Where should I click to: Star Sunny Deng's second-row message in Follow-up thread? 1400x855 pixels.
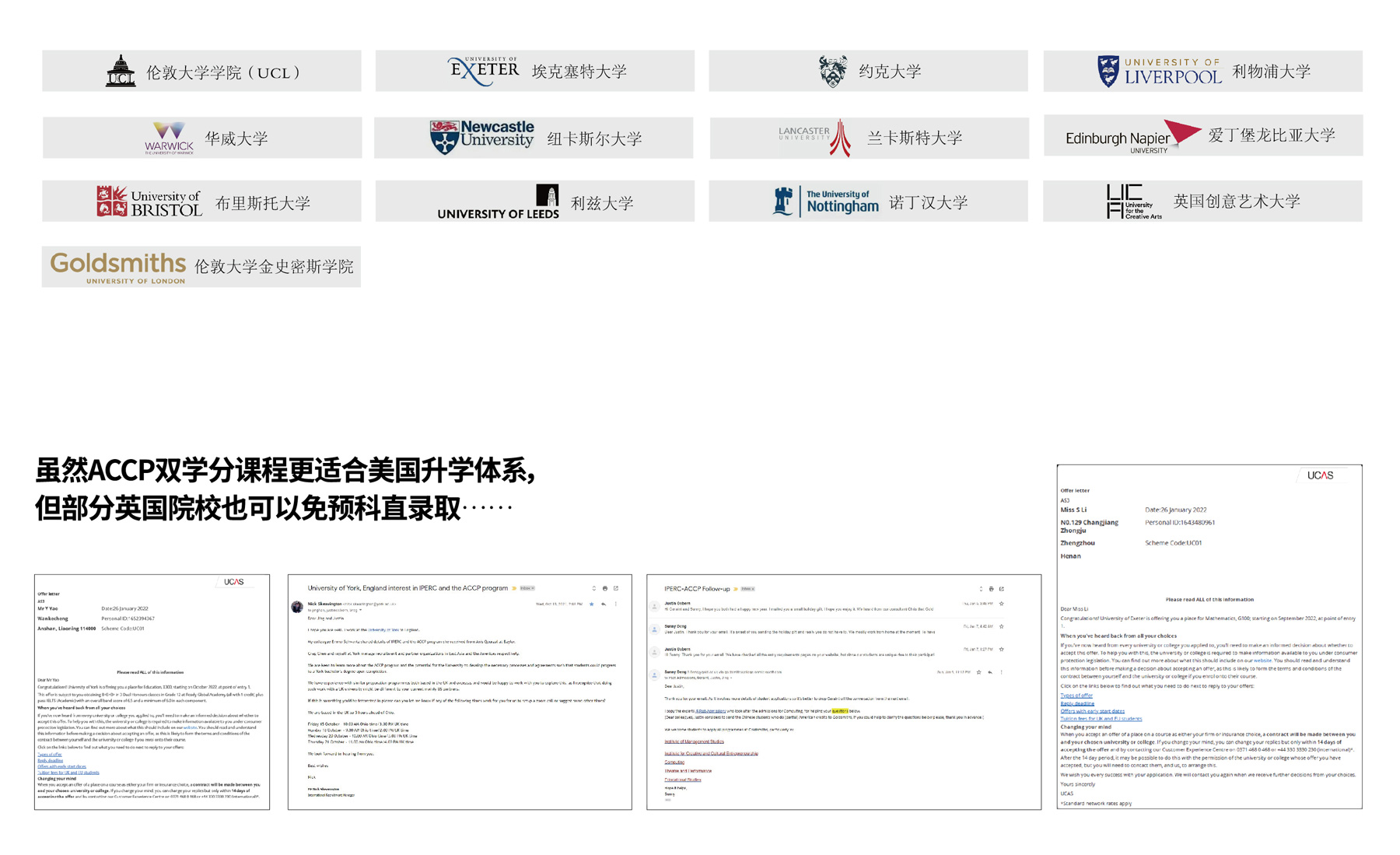click(x=1002, y=626)
